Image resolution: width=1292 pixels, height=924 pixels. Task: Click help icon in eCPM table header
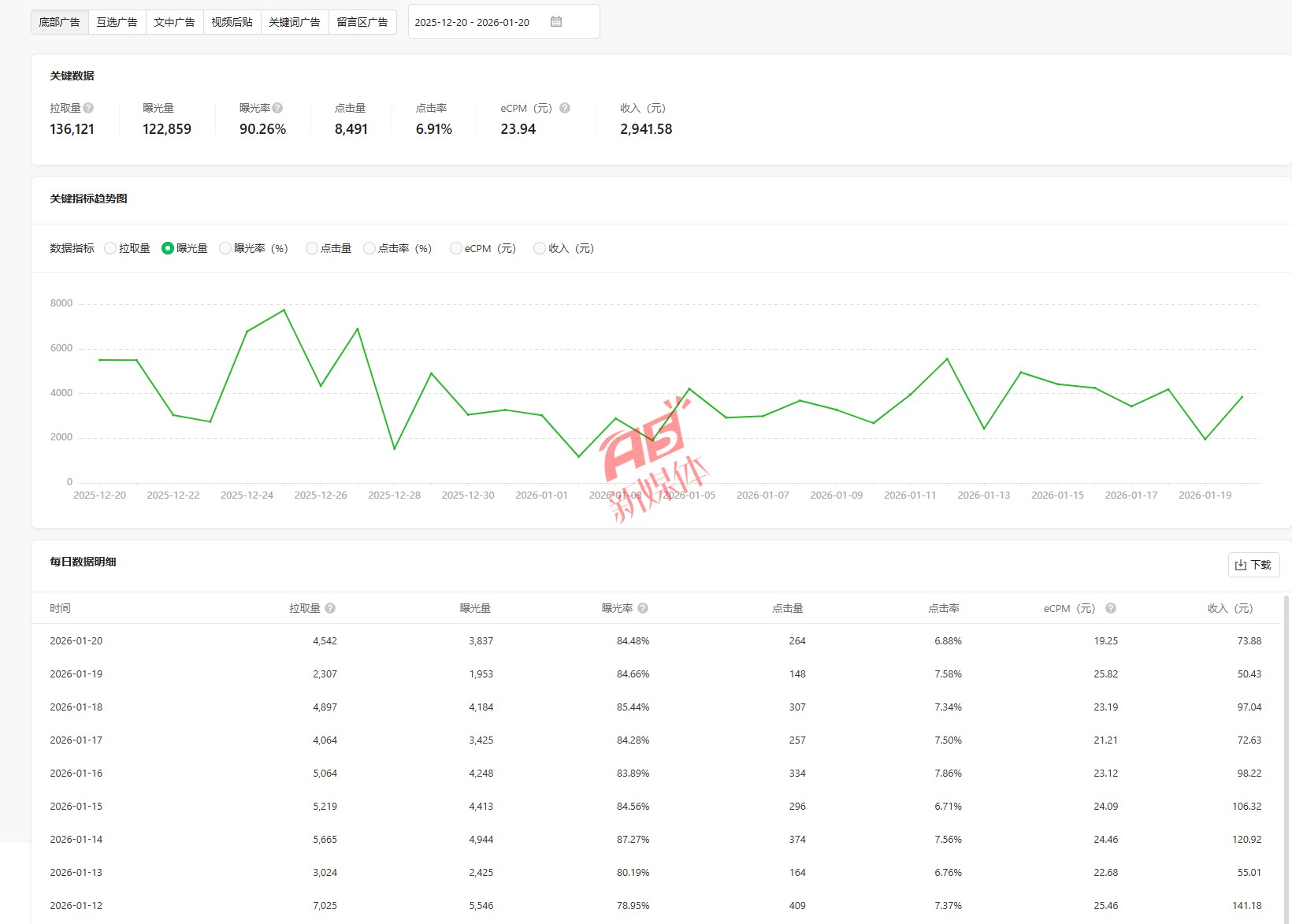coord(1111,608)
